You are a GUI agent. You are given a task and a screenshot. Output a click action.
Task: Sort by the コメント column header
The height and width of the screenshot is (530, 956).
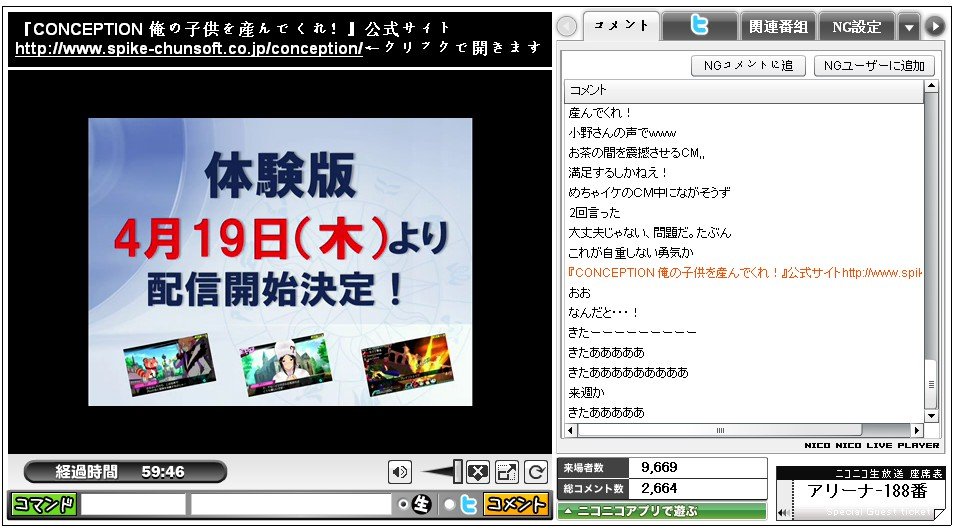[744, 90]
